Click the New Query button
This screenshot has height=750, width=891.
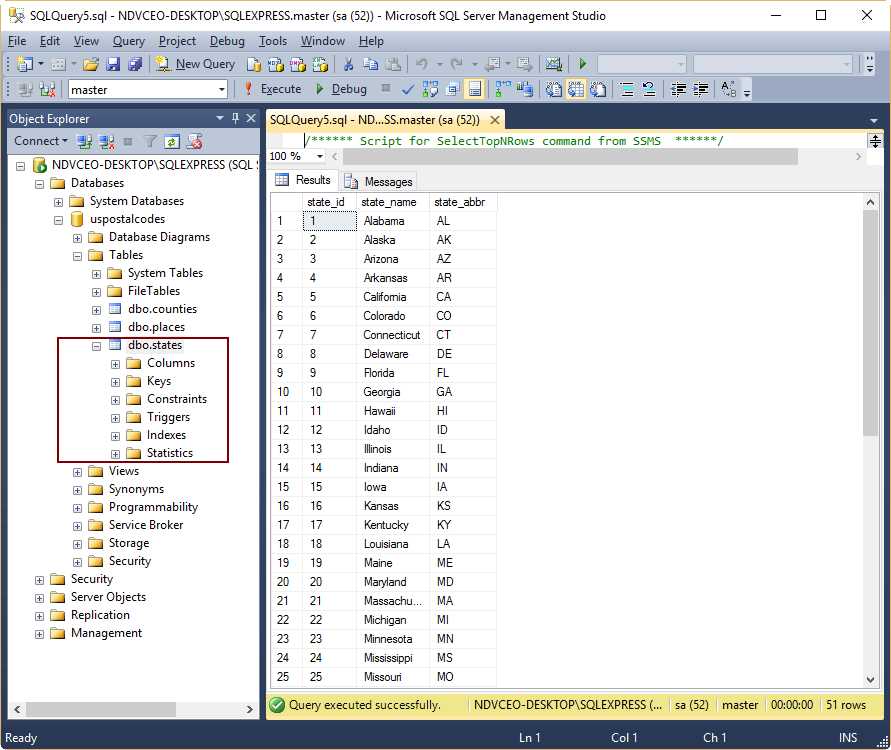pos(195,64)
